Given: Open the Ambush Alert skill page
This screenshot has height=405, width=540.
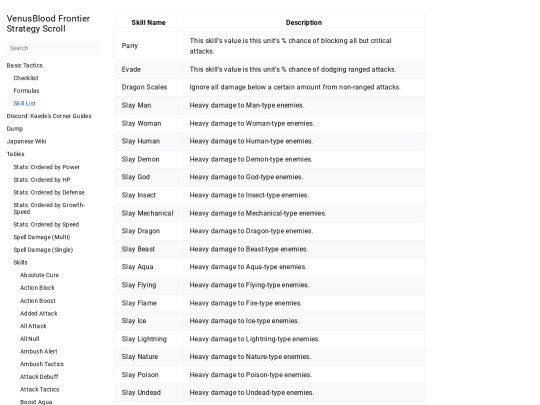Looking at the screenshot, I should pos(39,352).
